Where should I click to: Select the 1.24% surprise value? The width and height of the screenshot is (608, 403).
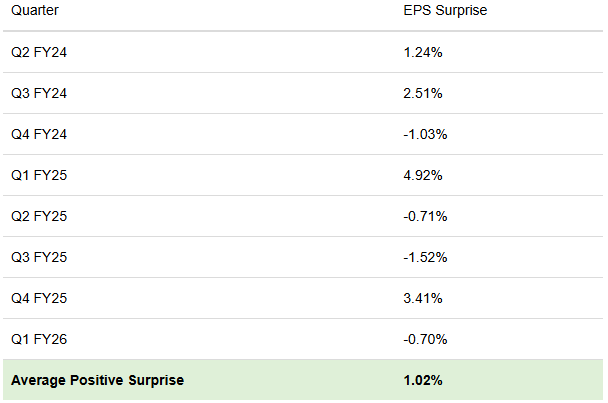422,52
